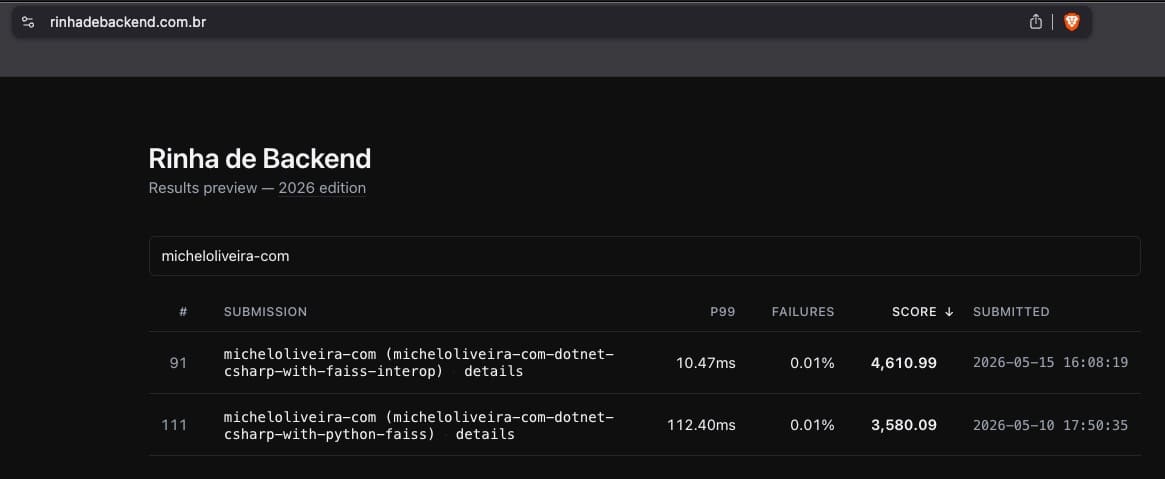
Task: Sort the table by P99 column
Action: 722,312
